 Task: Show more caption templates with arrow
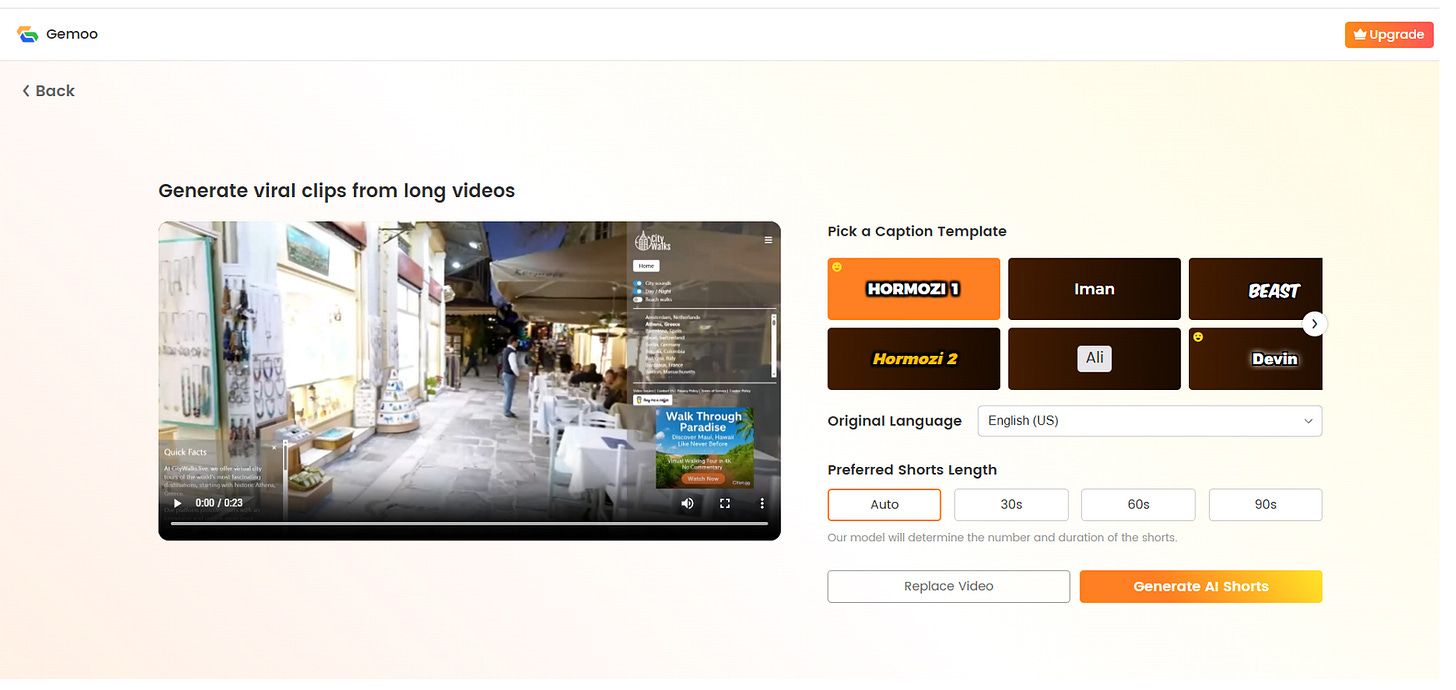(x=1315, y=324)
